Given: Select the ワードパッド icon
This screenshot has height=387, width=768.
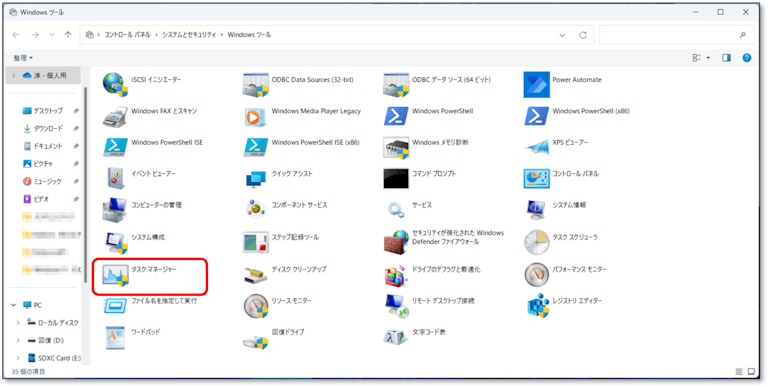Looking at the screenshot, I should tap(116, 338).
